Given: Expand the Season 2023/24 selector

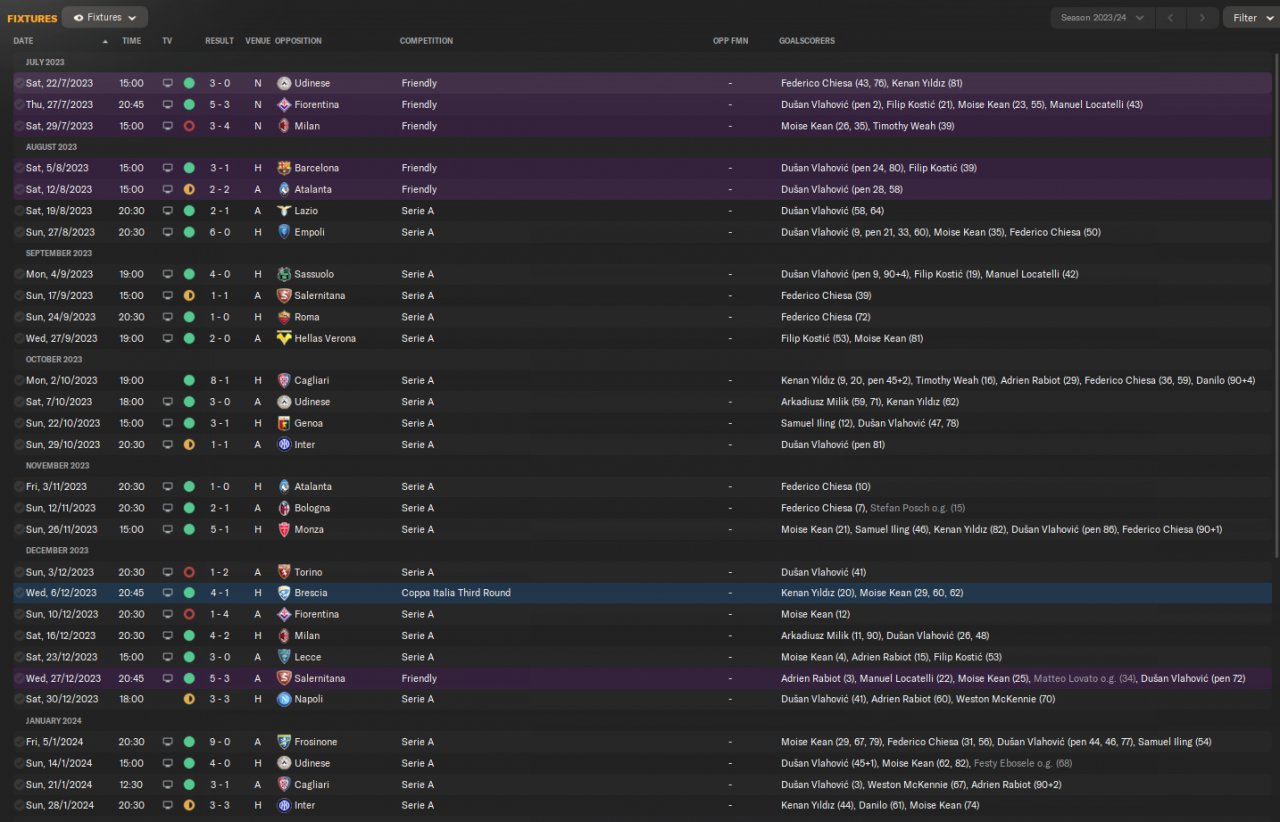Looking at the screenshot, I should click(1102, 17).
